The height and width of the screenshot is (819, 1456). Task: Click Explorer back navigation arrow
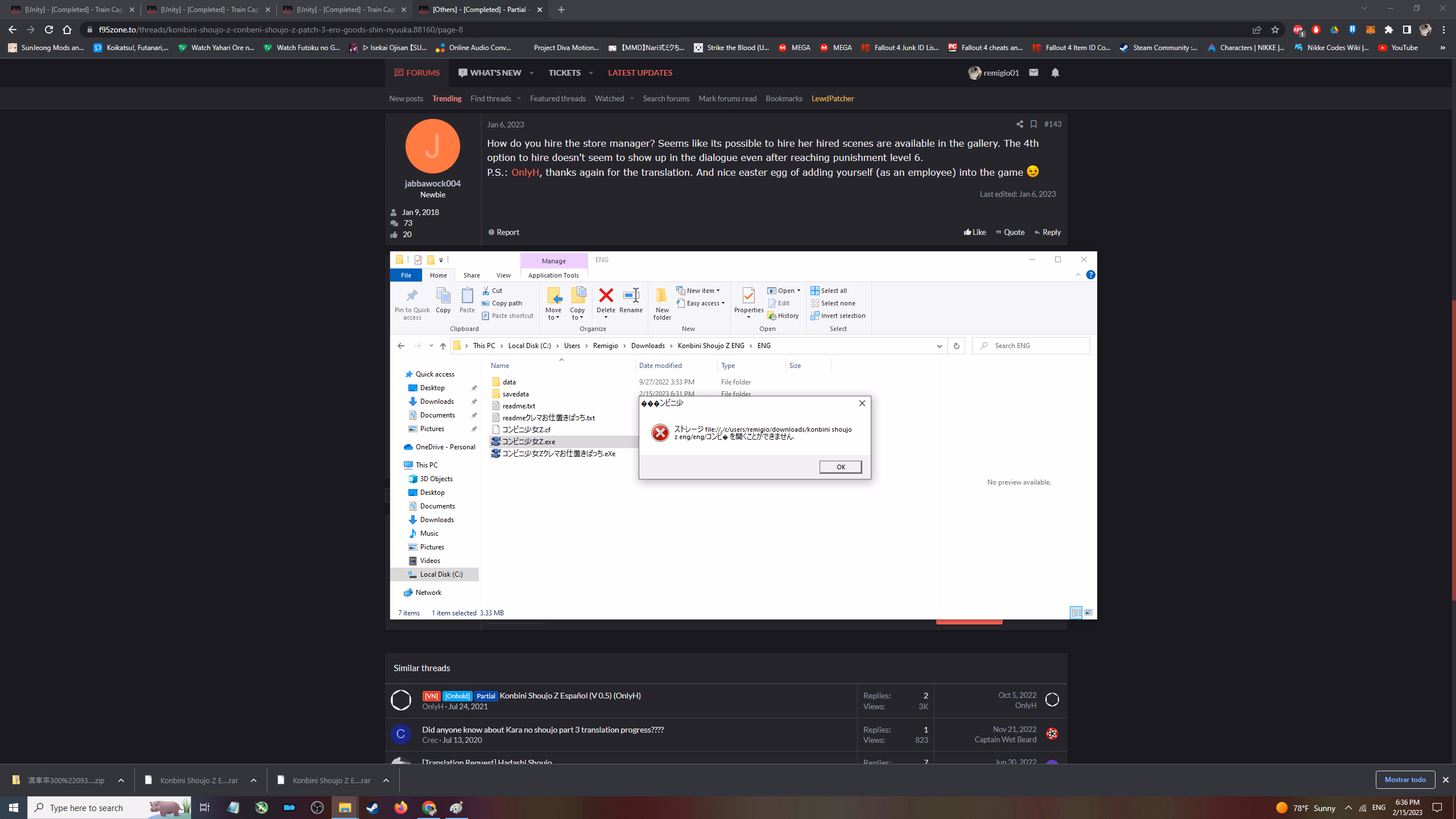(401, 346)
